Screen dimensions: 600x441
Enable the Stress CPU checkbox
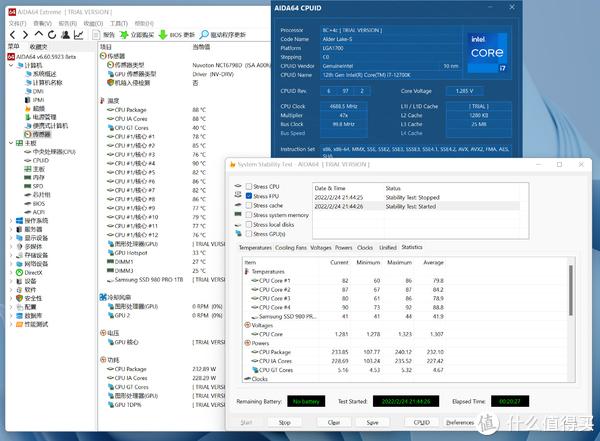coord(249,186)
